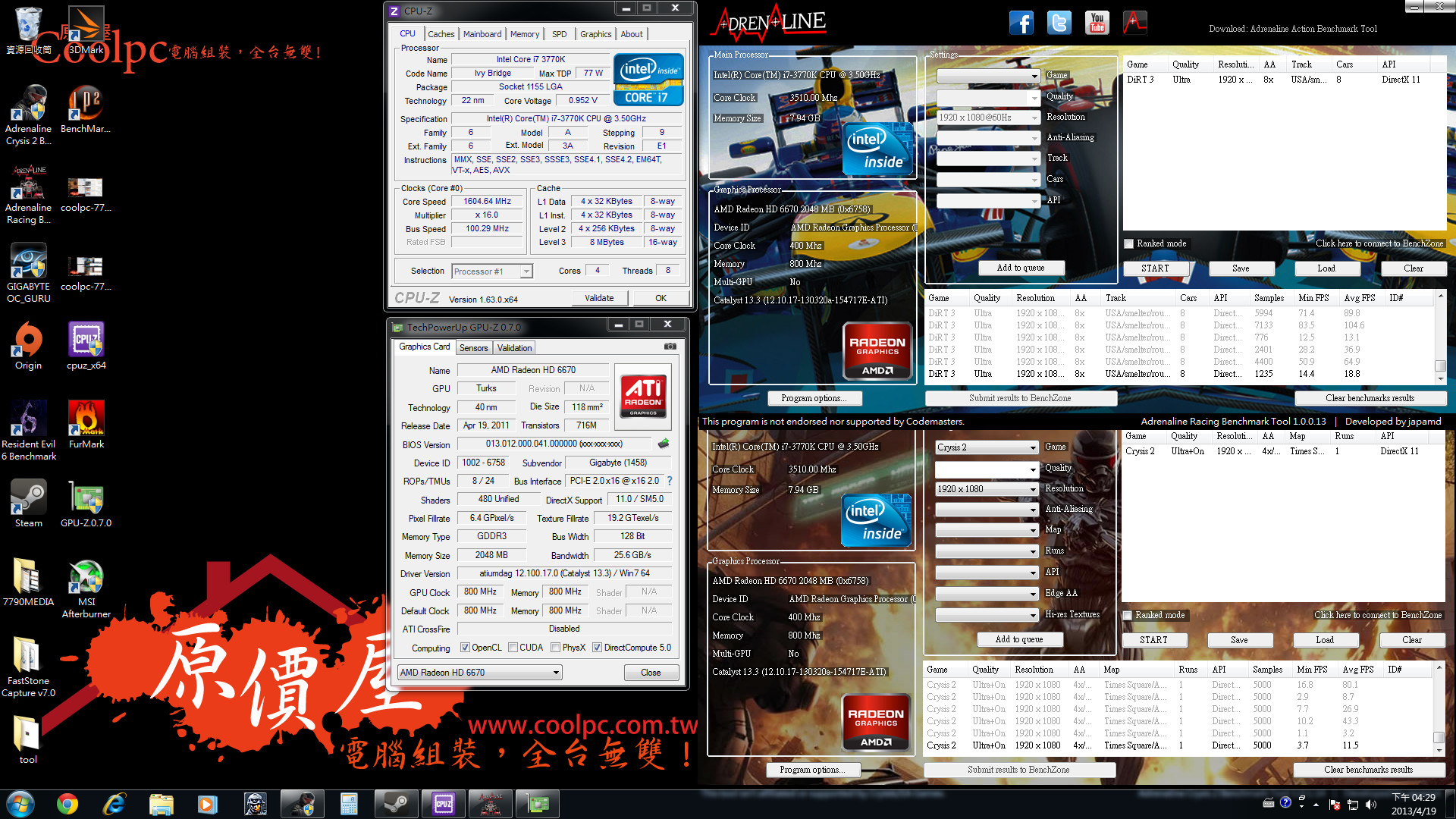Open the 3DMark desktop shortcut
Viewport: 1456px width, 819px height.
[x=86, y=30]
